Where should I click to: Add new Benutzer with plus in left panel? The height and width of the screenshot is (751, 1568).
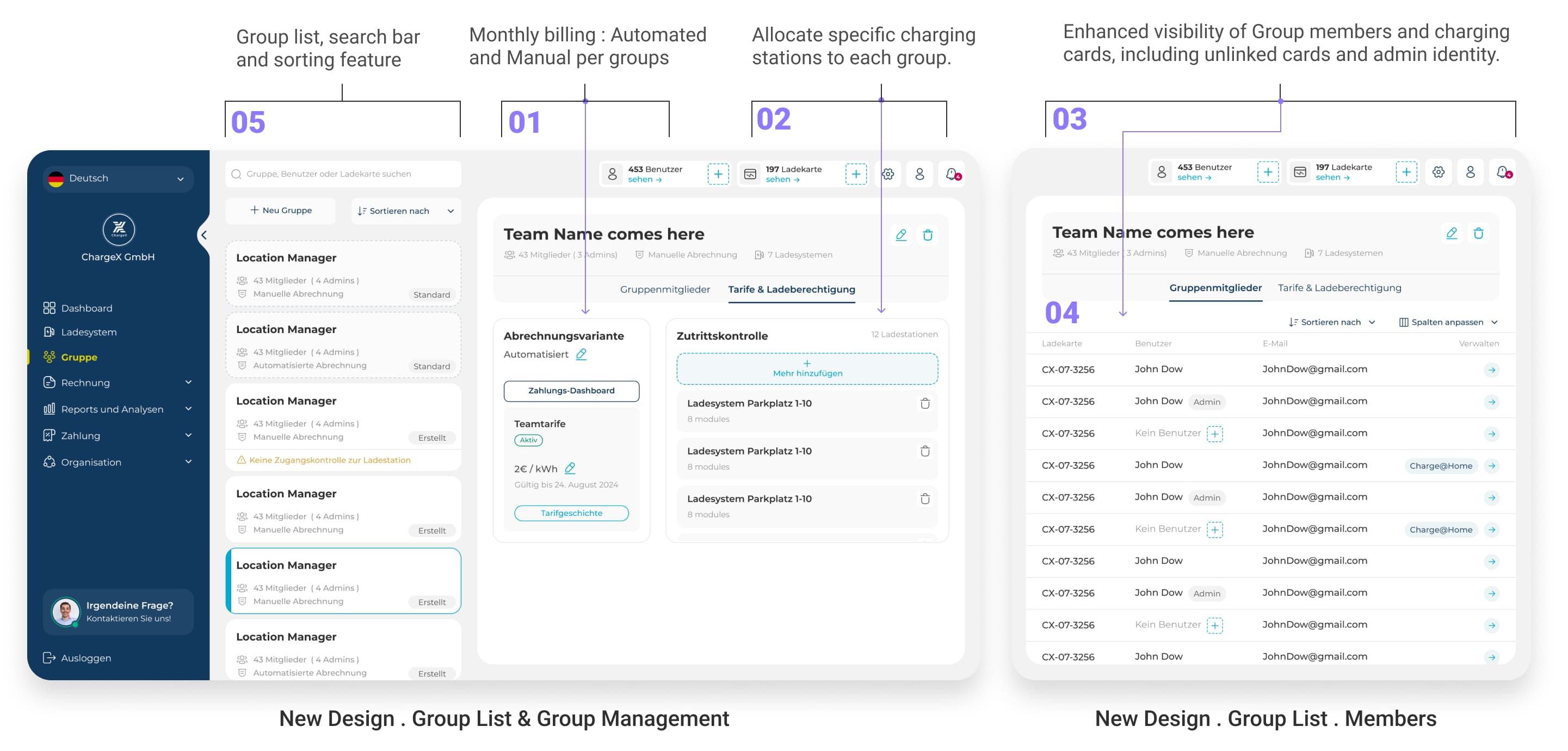tap(718, 175)
